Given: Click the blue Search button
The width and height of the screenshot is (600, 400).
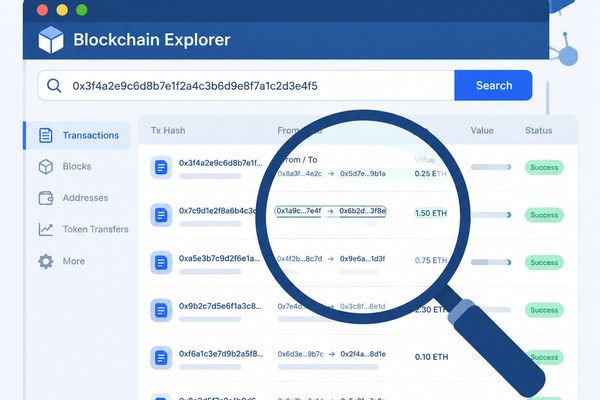Looking at the screenshot, I should click(x=493, y=85).
